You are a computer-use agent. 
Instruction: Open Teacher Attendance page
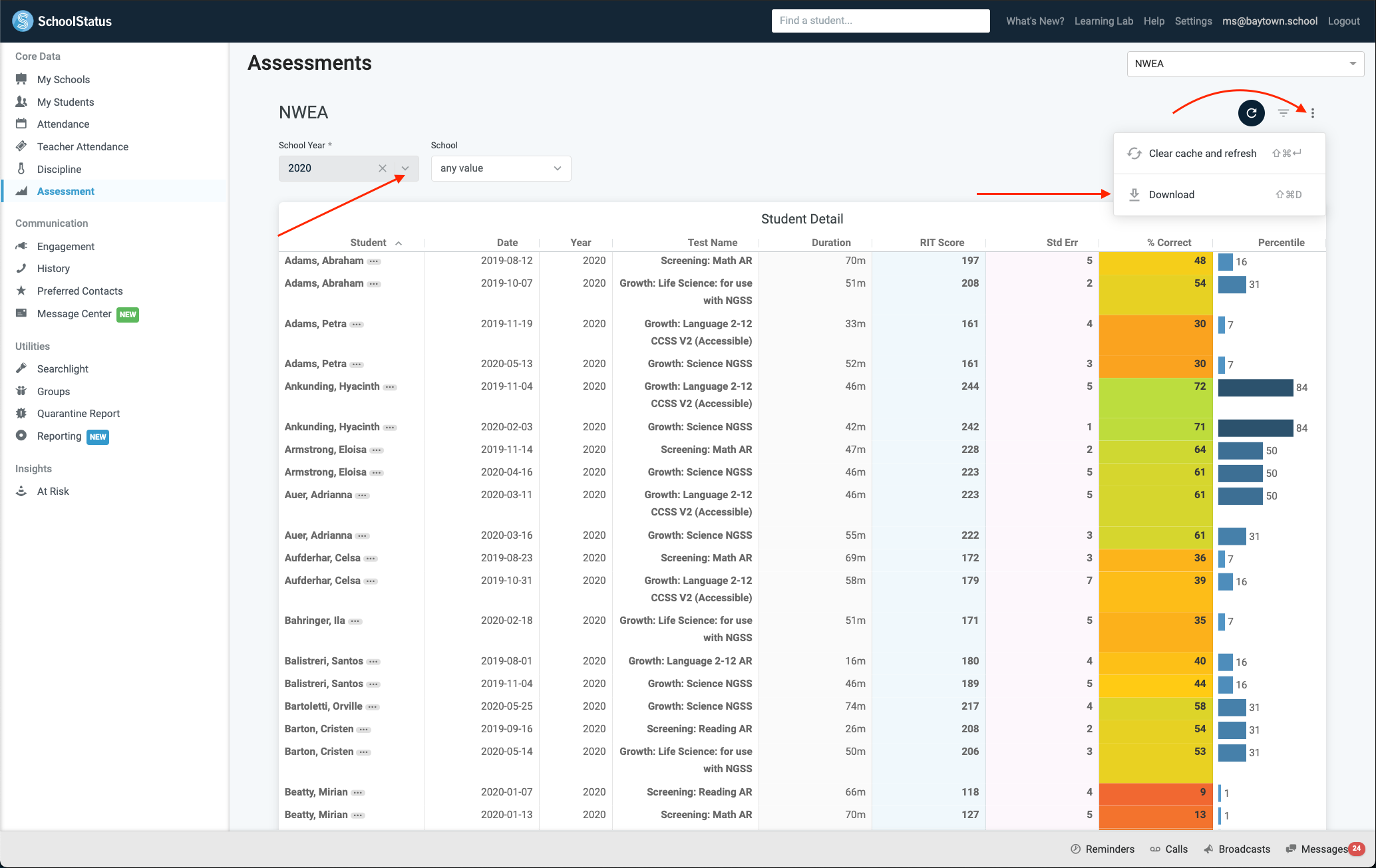[x=83, y=146]
